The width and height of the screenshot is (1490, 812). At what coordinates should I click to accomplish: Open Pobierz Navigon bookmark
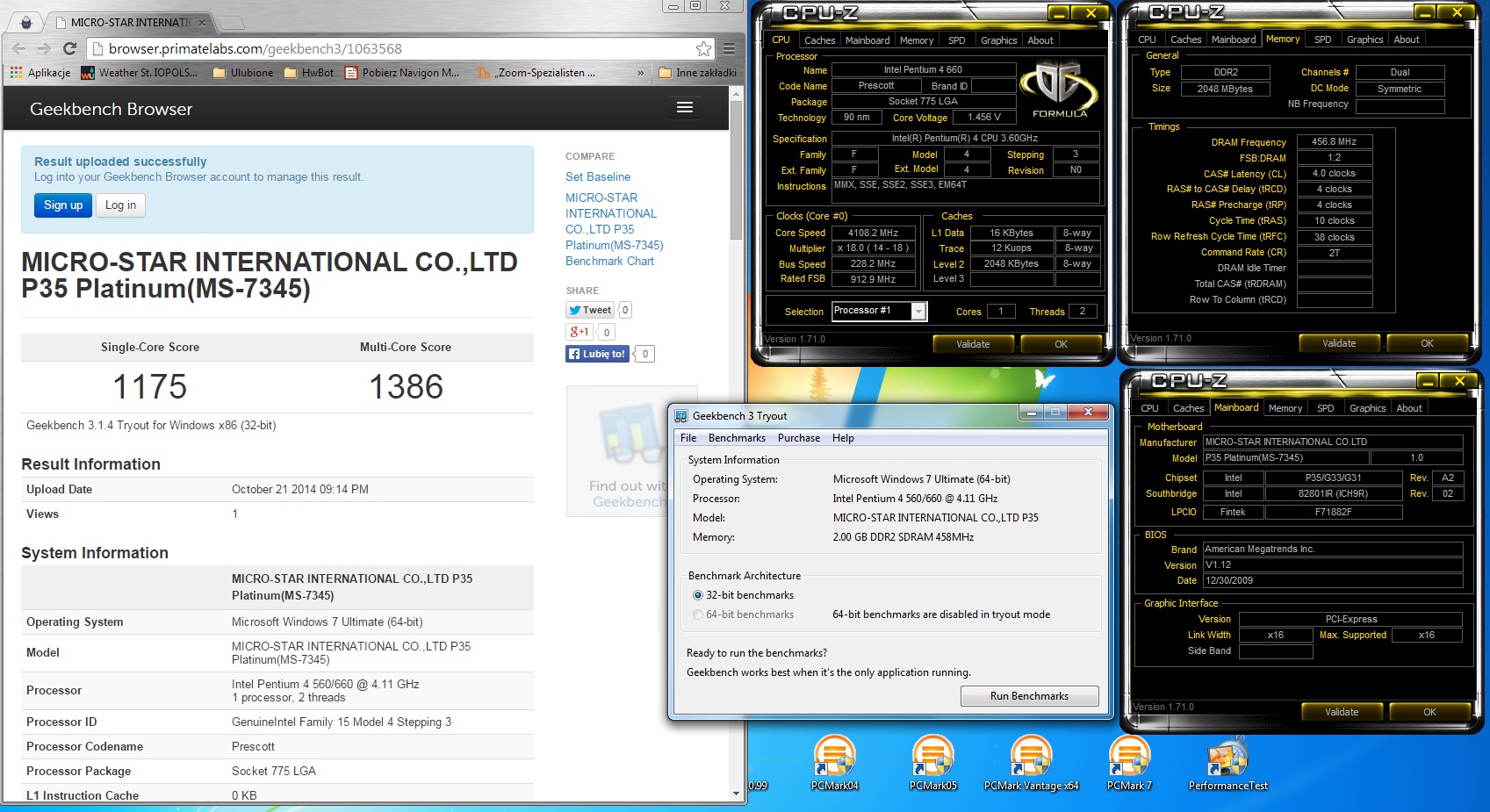click(x=402, y=73)
